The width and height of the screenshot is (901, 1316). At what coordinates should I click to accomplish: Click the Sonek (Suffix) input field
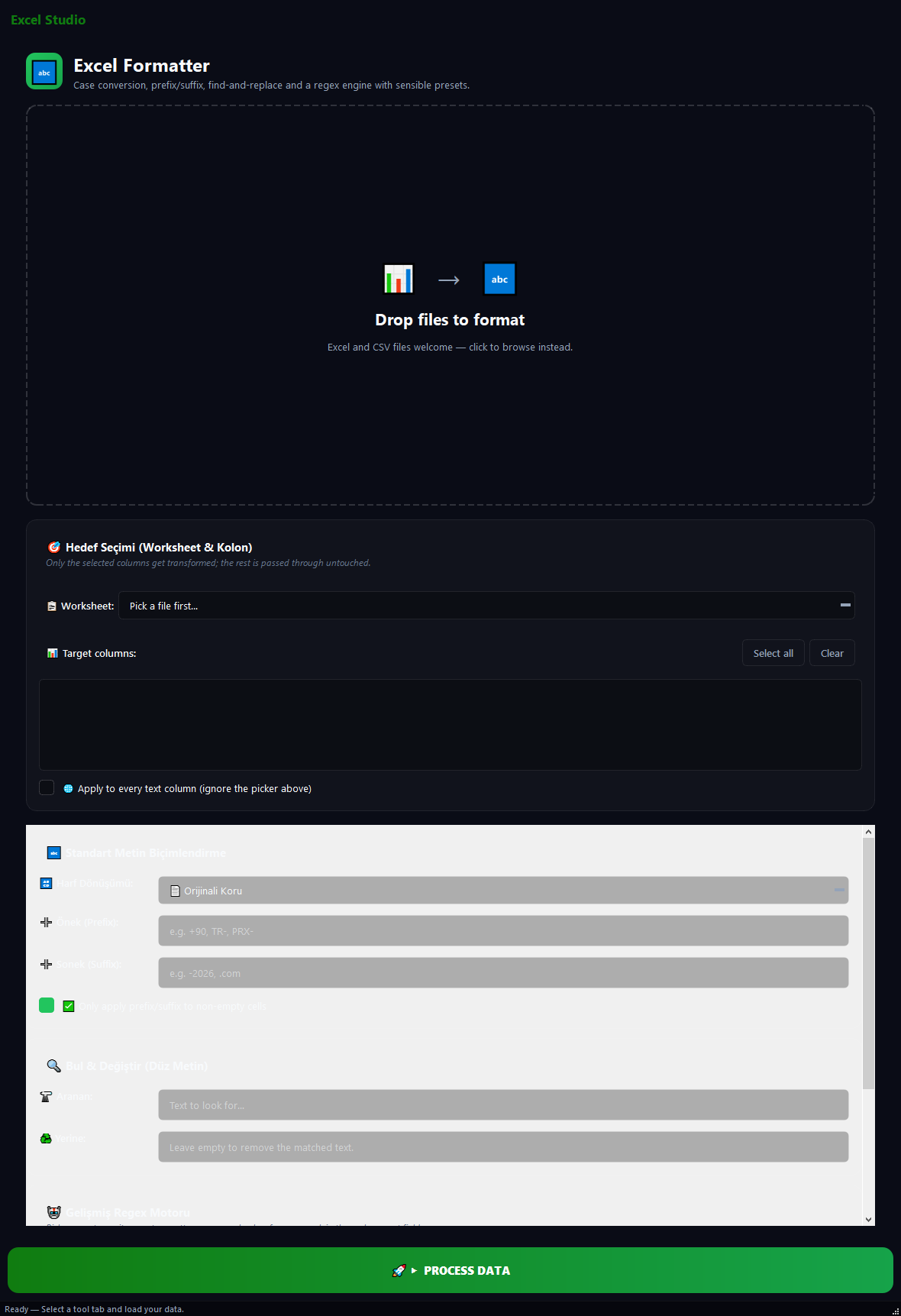click(503, 972)
